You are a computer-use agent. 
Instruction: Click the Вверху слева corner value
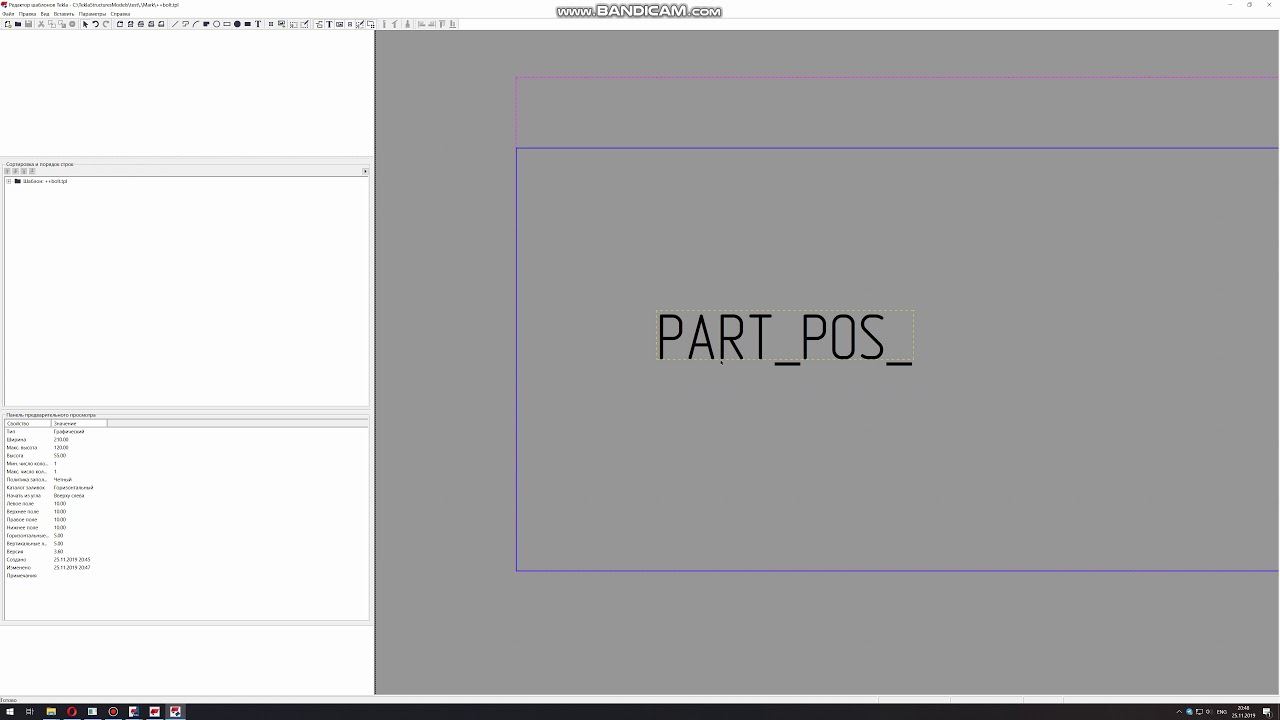click(x=69, y=495)
